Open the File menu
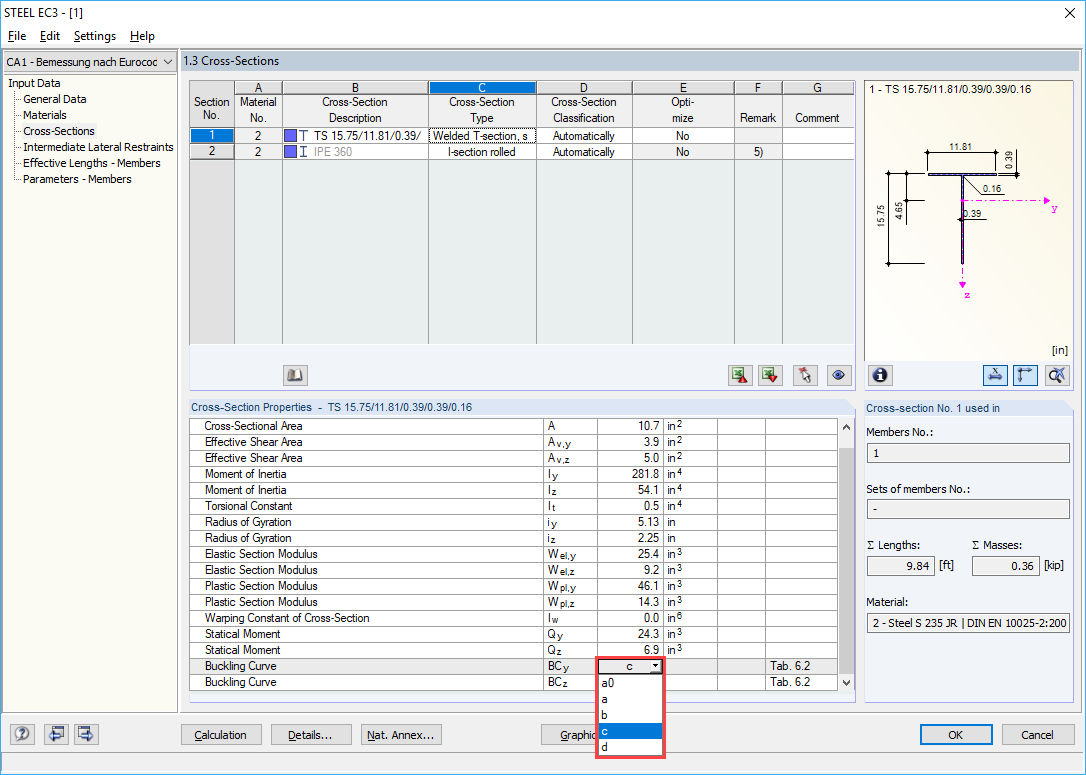 coord(17,36)
